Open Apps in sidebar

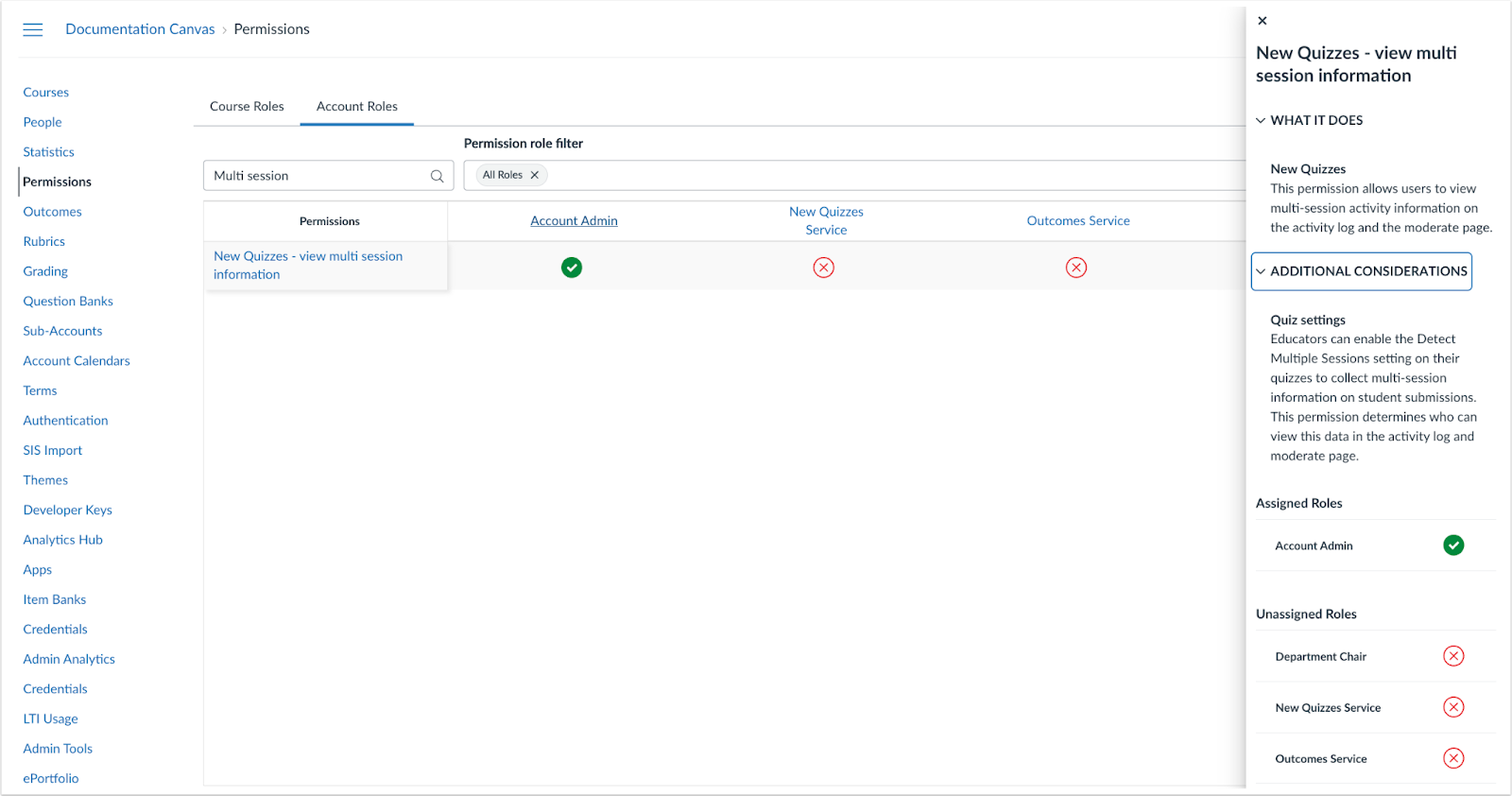pos(38,569)
